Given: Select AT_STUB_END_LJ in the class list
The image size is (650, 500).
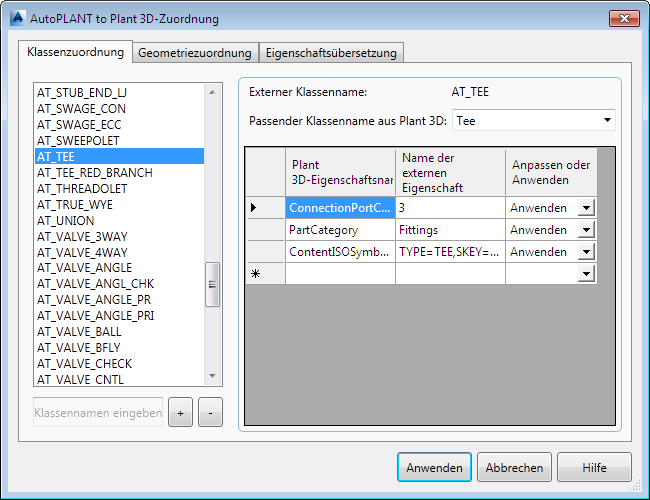Looking at the screenshot, I should click(x=119, y=92).
